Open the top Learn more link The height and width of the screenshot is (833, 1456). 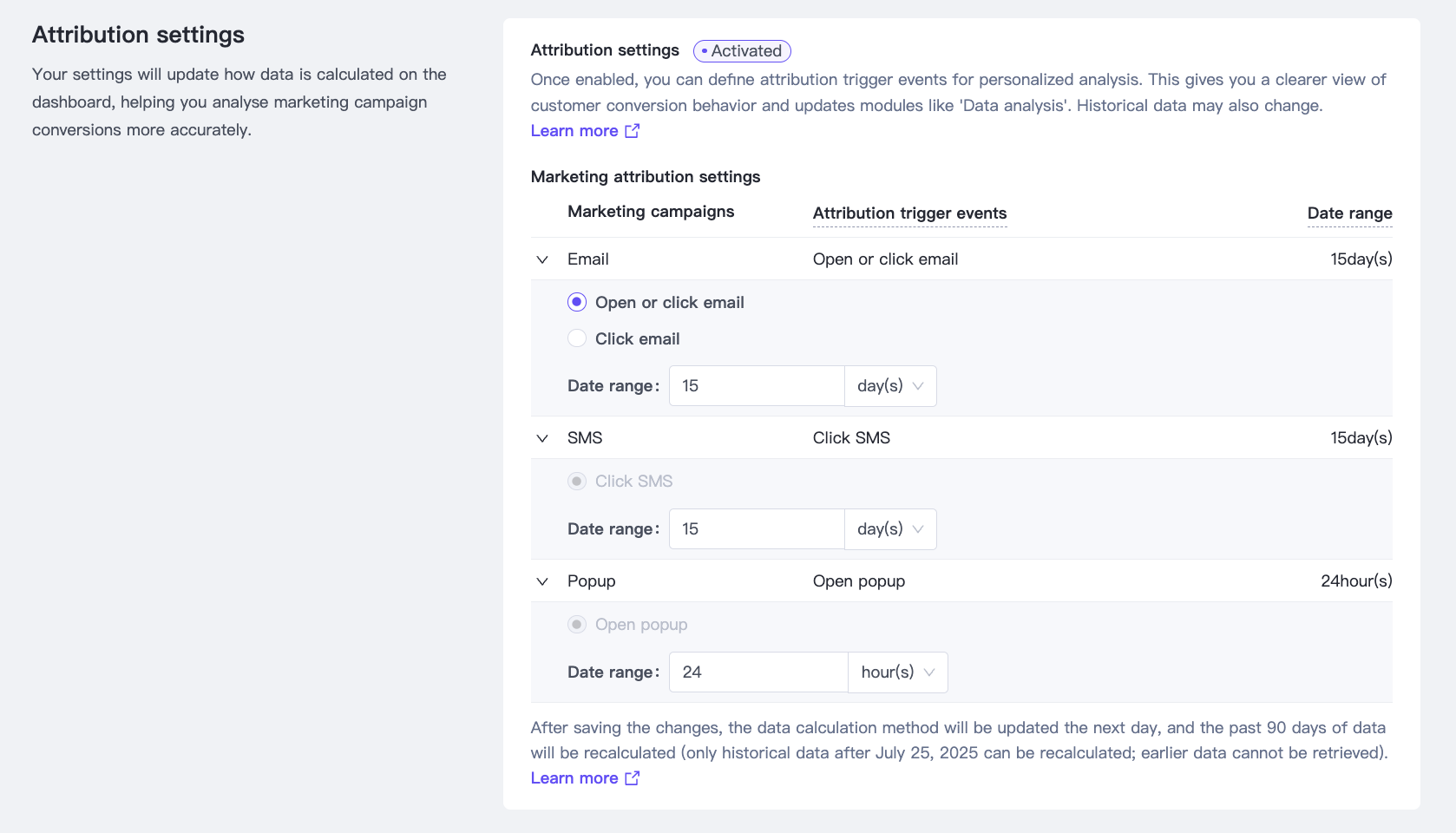pos(574,131)
